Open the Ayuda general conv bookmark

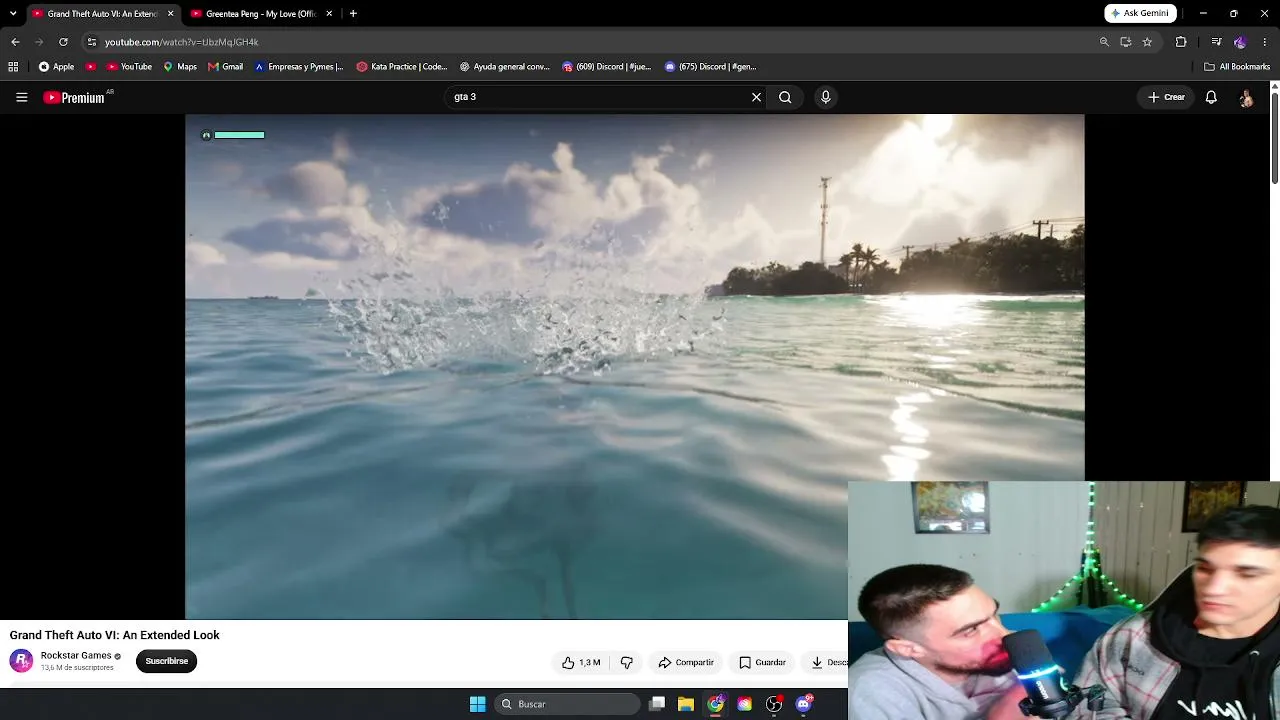(505, 67)
